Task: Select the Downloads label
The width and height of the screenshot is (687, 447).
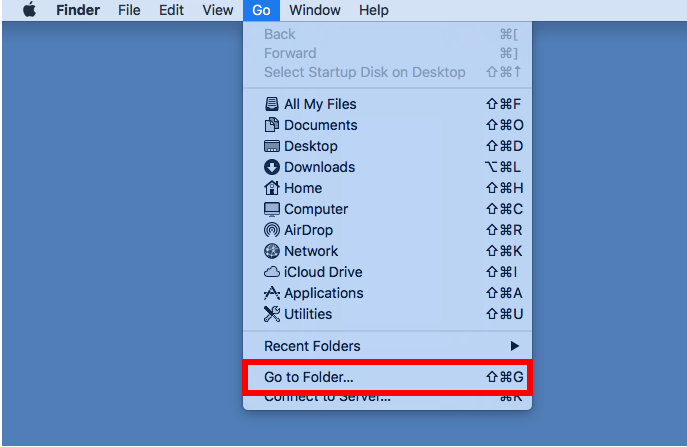Action: (319, 167)
